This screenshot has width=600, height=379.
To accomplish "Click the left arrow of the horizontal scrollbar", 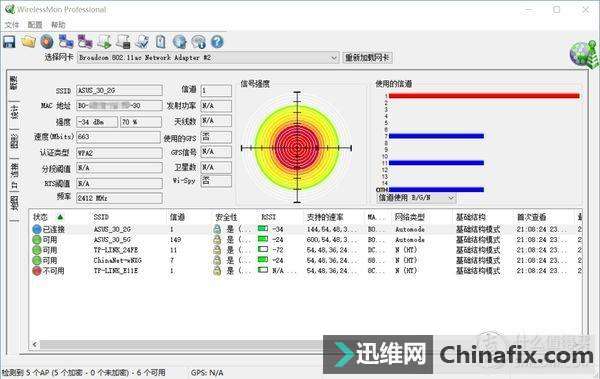I will pos(35,345).
